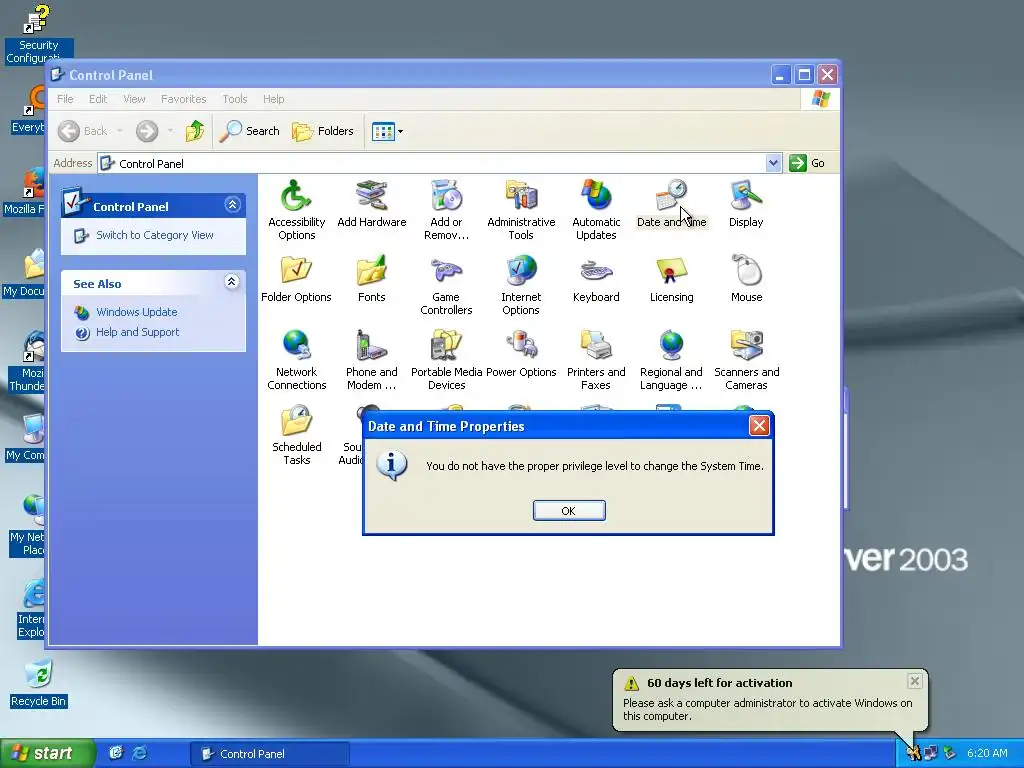1024x768 pixels.
Task: Open Internet Options icon
Action: 521,285
